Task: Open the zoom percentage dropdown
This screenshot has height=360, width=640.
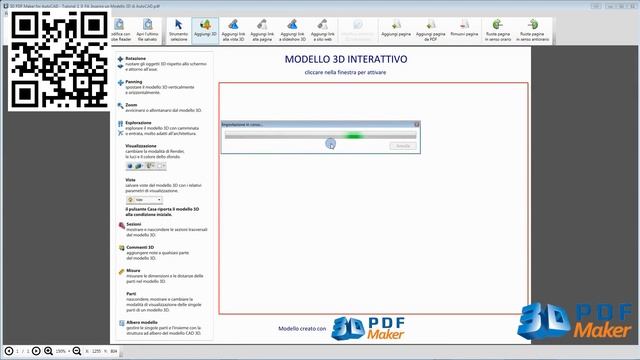Action: pyautogui.click(x=63, y=351)
